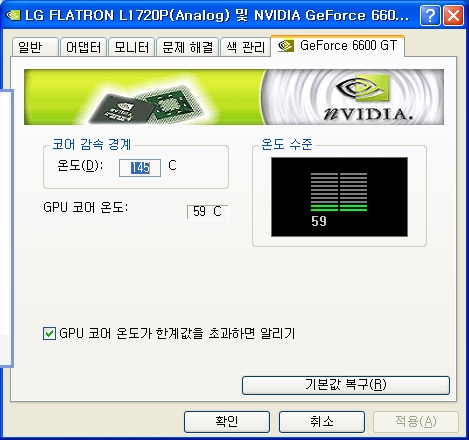Close the display properties dialog

[x=453, y=15]
